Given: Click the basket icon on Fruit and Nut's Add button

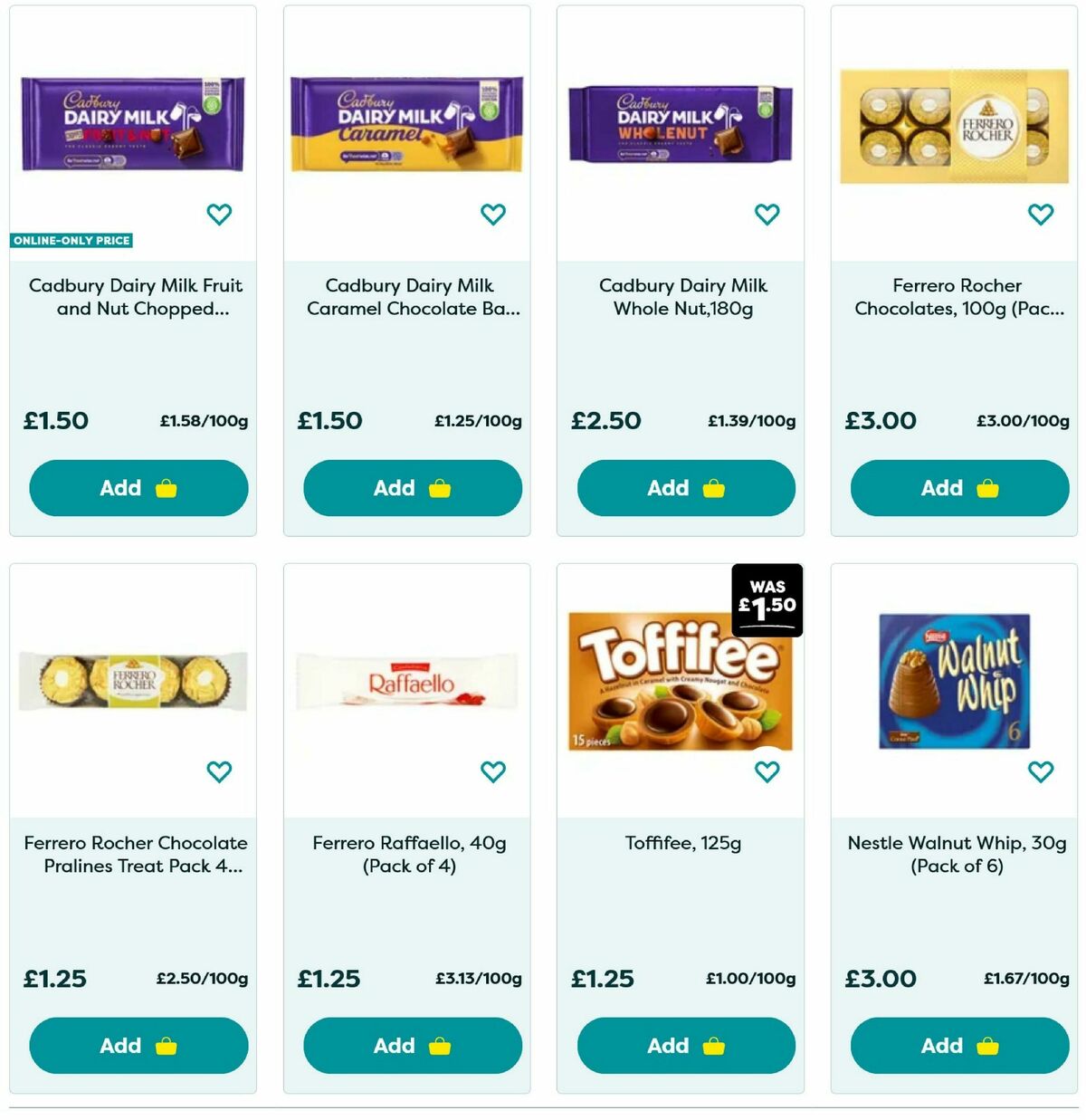Looking at the screenshot, I should (x=166, y=488).
